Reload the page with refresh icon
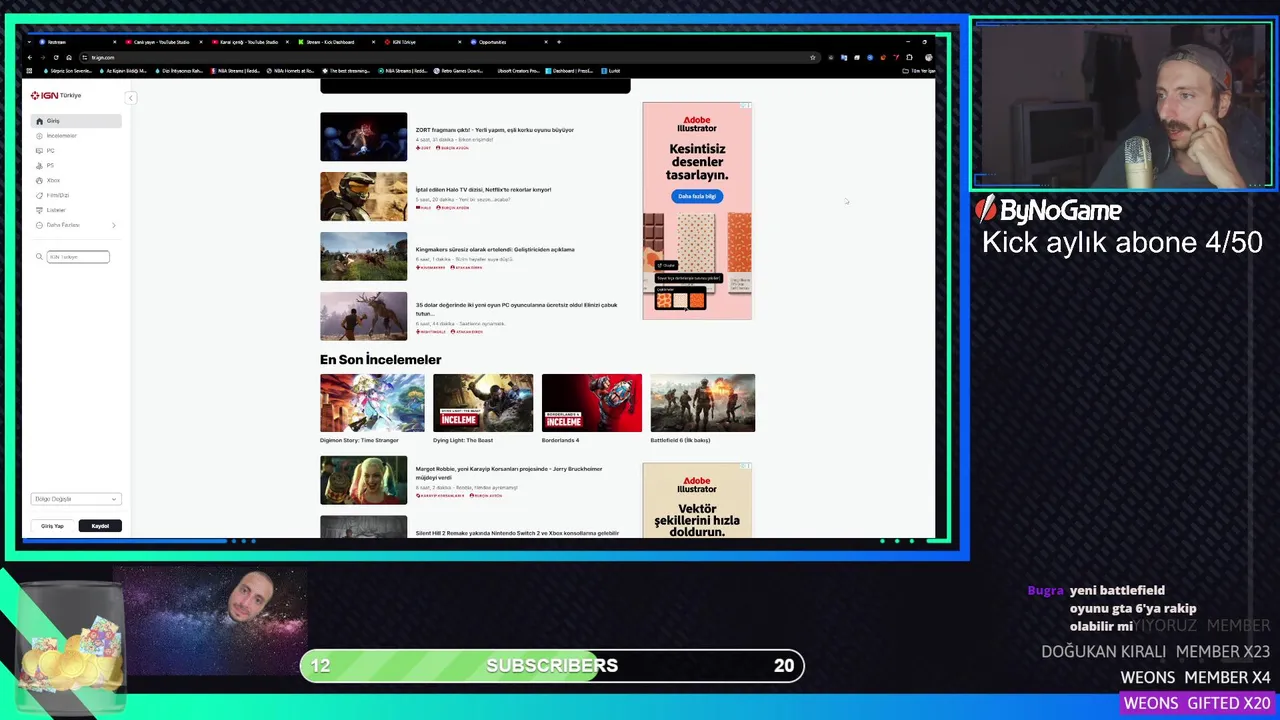The height and width of the screenshot is (720, 1280). point(56,57)
